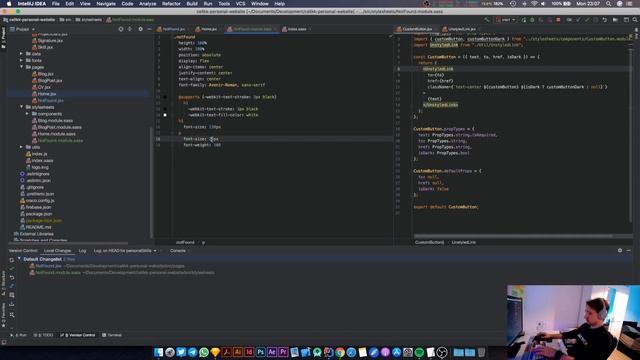Viewport: 640px width, 360px height.
Task: Open Telegram from the Dock
Action: click(x=193, y=352)
